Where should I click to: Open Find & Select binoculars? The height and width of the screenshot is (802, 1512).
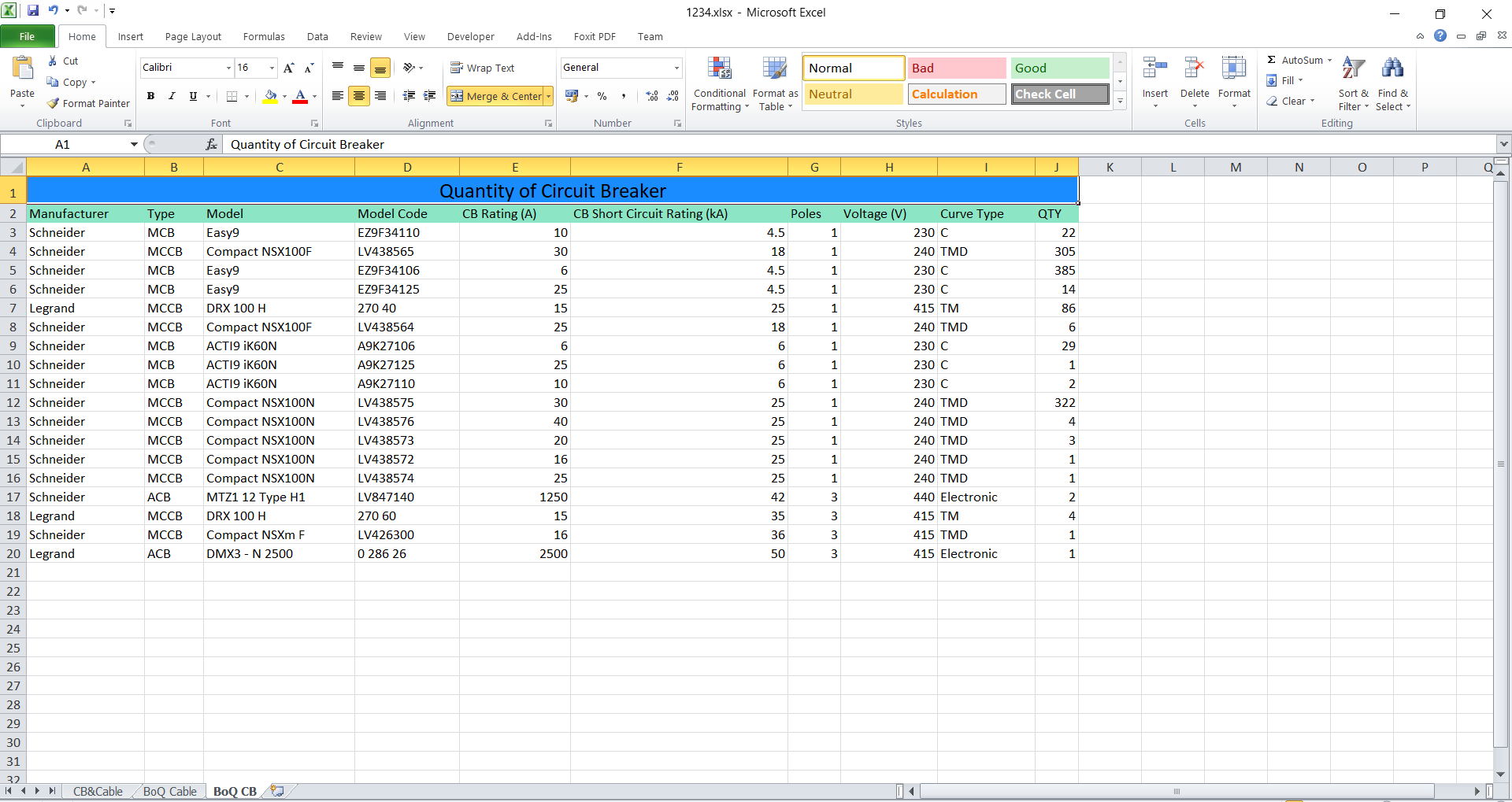pos(1393,84)
